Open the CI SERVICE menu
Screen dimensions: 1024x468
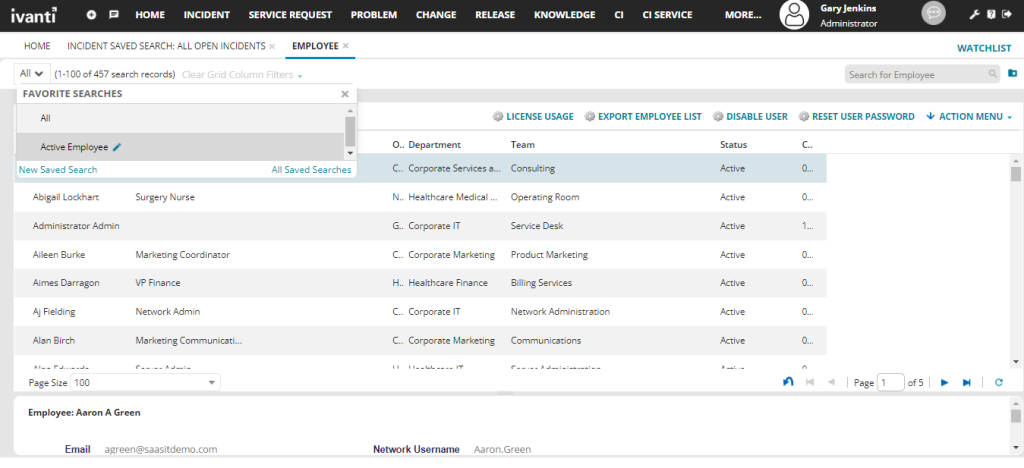pos(667,14)
